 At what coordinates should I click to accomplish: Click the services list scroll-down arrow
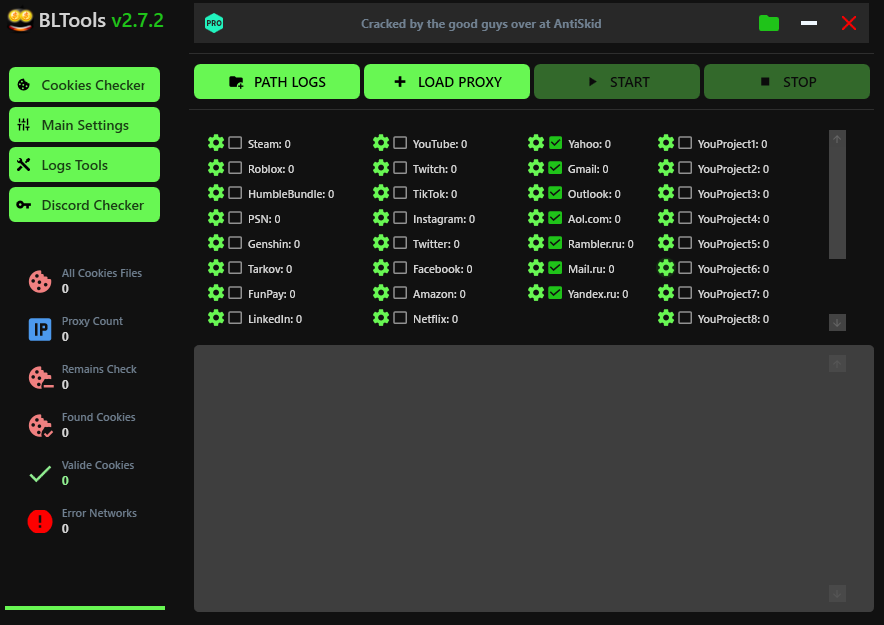(837, 323)
